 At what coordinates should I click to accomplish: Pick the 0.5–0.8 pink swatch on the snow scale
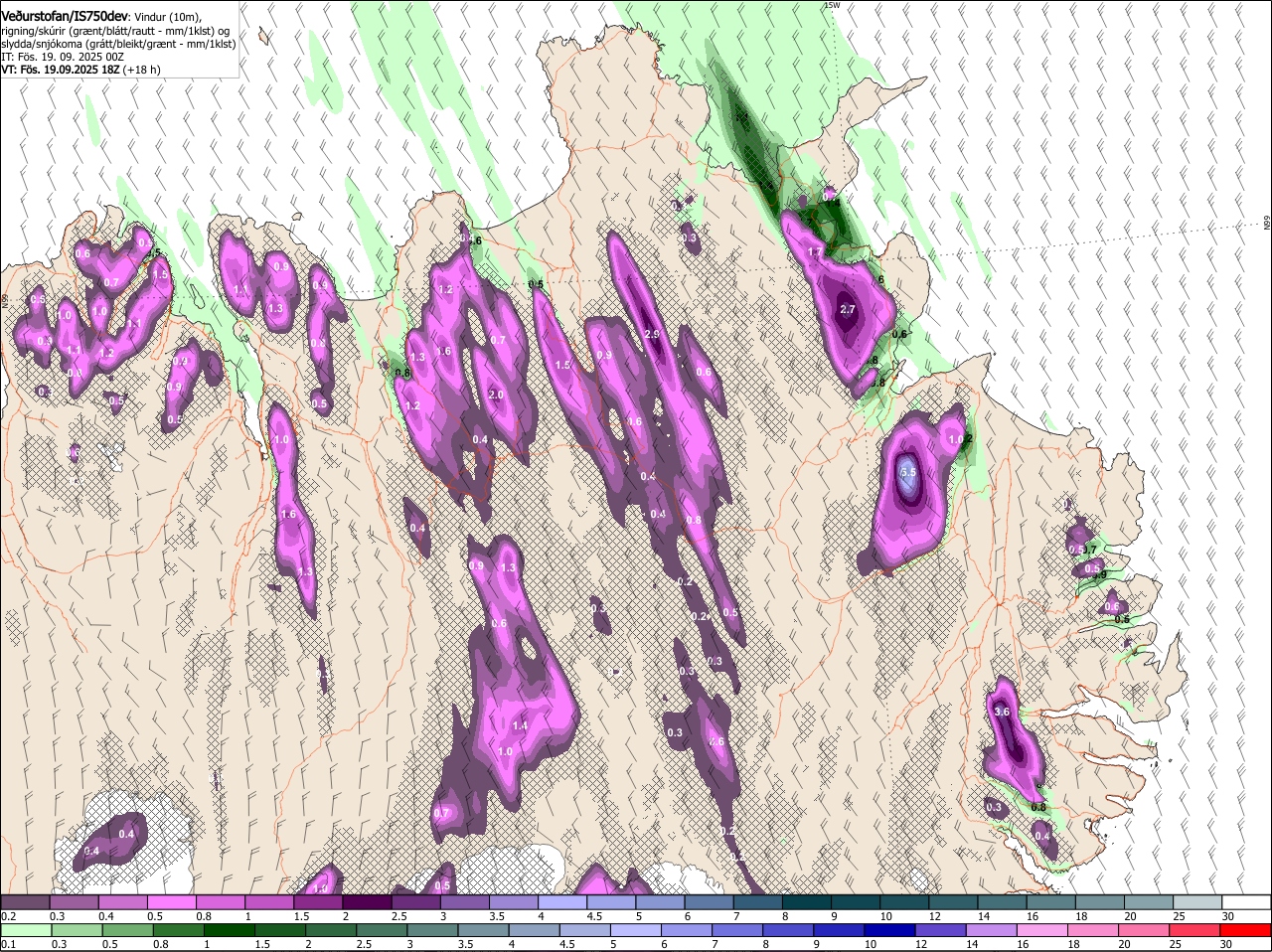(x=172, y=901)
